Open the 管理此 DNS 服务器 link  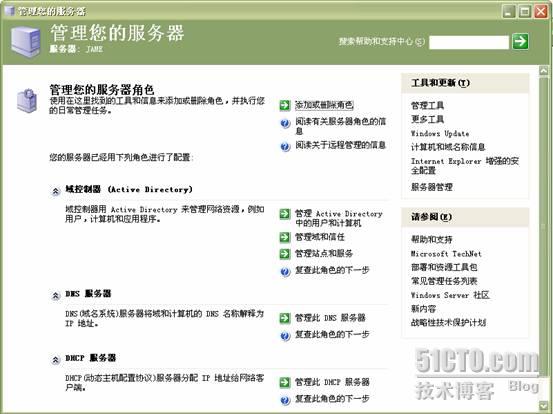tap(330, 318)
